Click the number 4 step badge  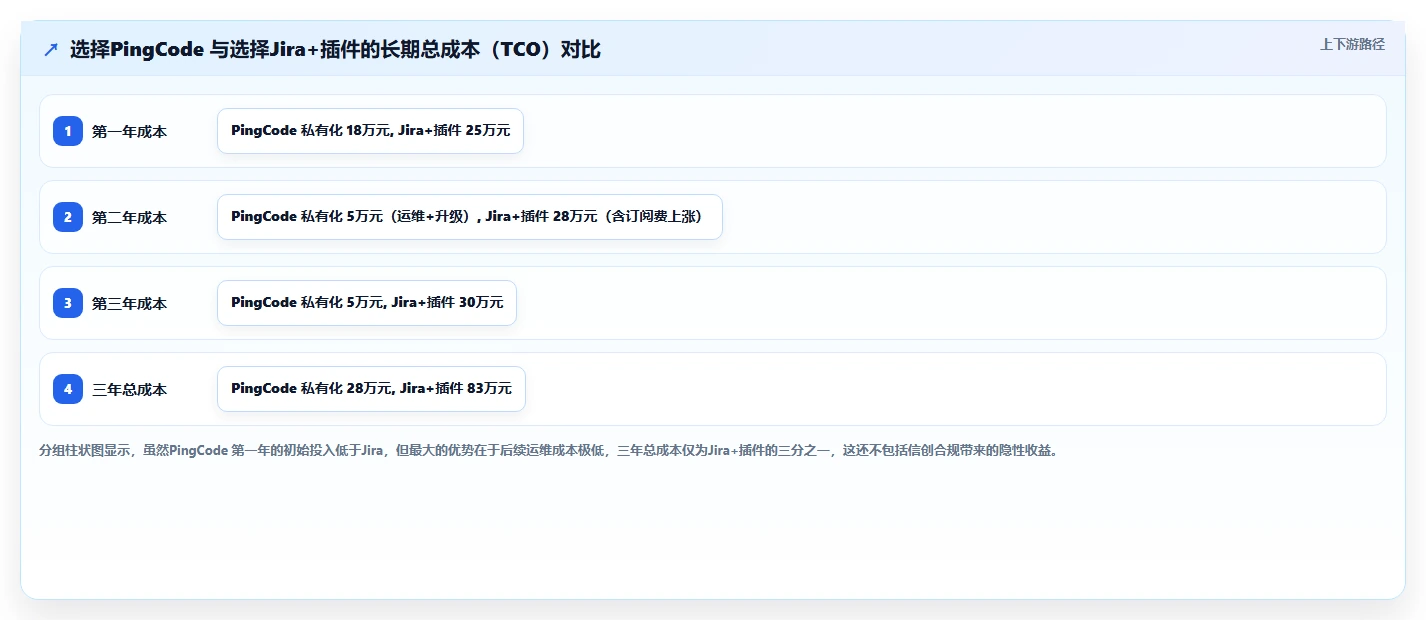(68, 389)
